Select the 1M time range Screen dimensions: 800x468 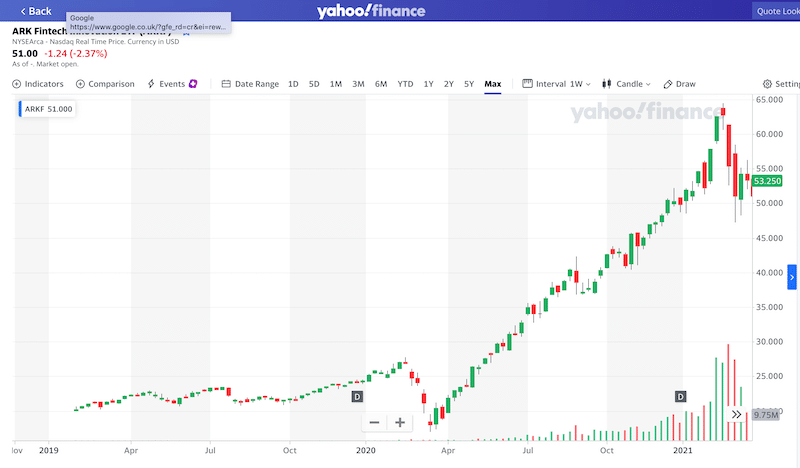[x=335, y=84]
